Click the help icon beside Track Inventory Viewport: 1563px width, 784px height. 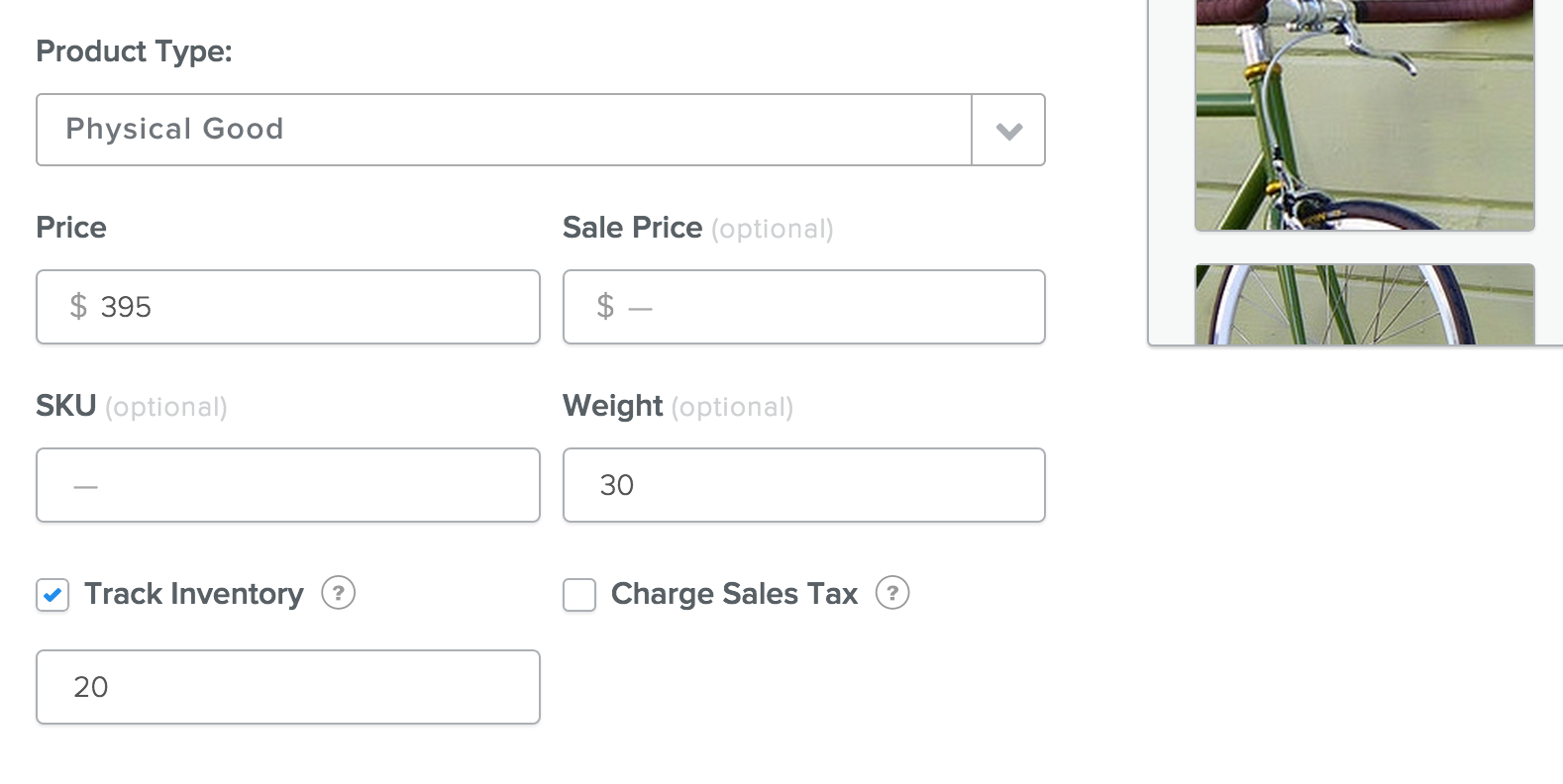(x=338, y=593)
